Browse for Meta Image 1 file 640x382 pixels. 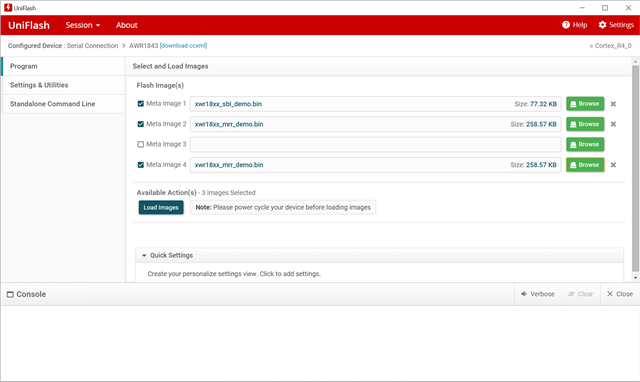(585, 104)
